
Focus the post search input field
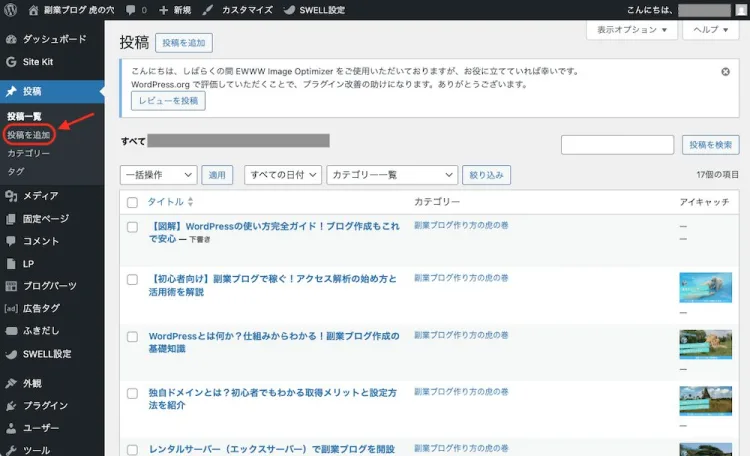(x=618, y=145)
